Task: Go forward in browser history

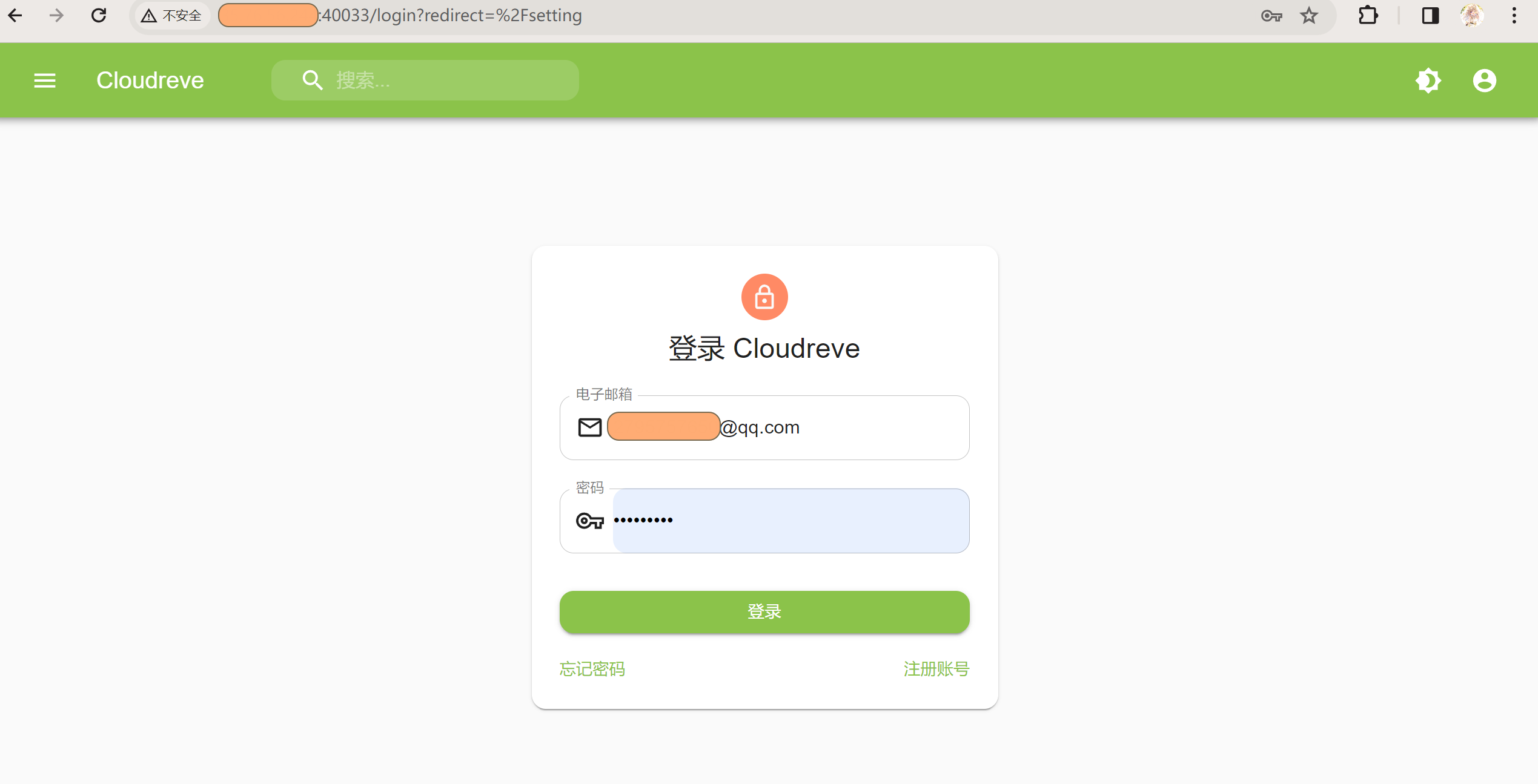Action: click(x=56, y=15)
